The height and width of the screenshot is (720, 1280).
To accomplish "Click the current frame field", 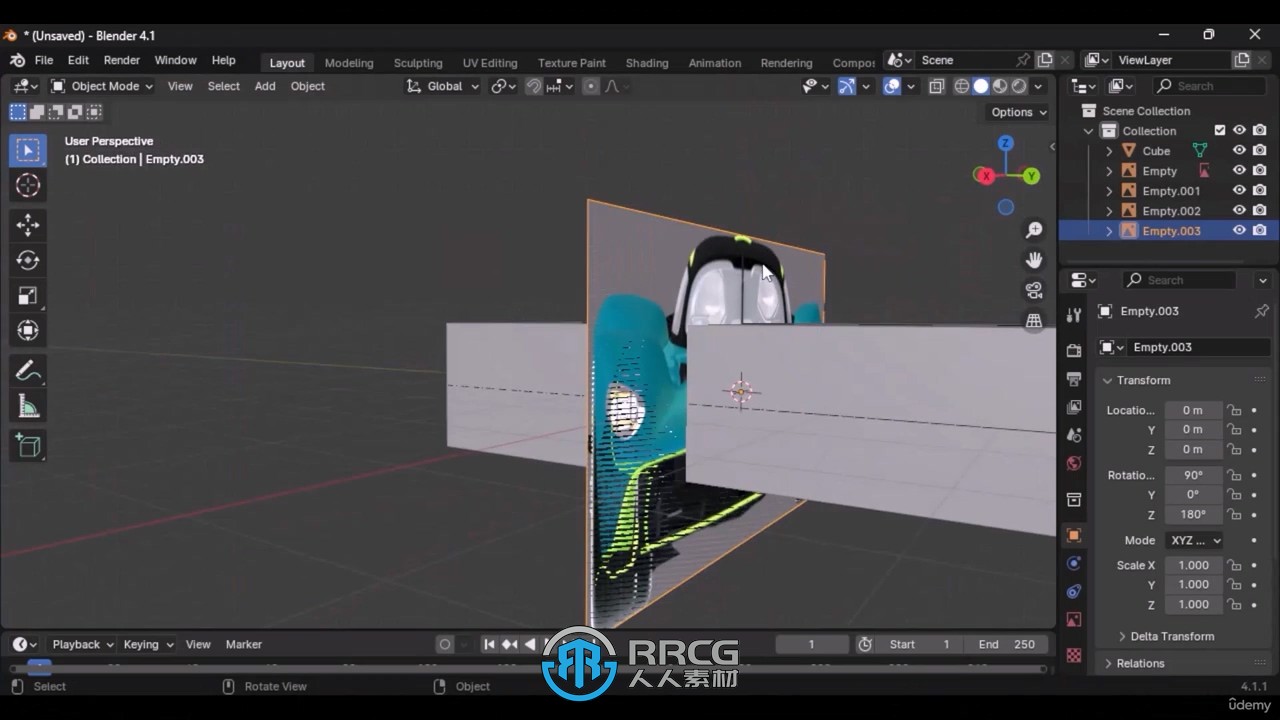I will click(x=812, y=644).
